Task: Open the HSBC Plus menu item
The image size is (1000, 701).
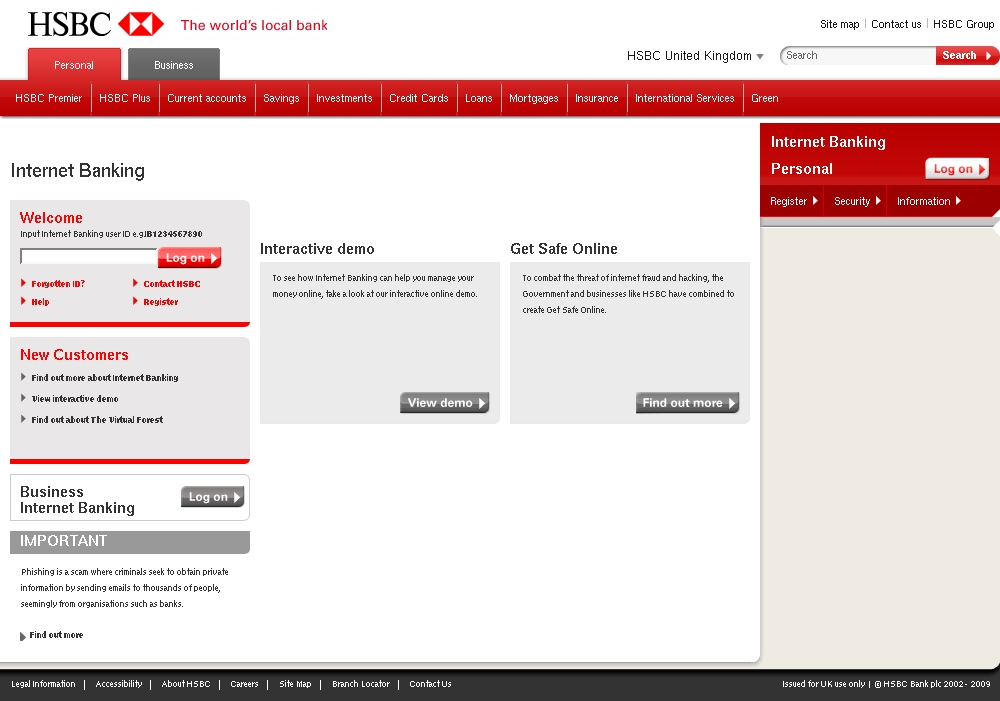Action: click(125, 98)
